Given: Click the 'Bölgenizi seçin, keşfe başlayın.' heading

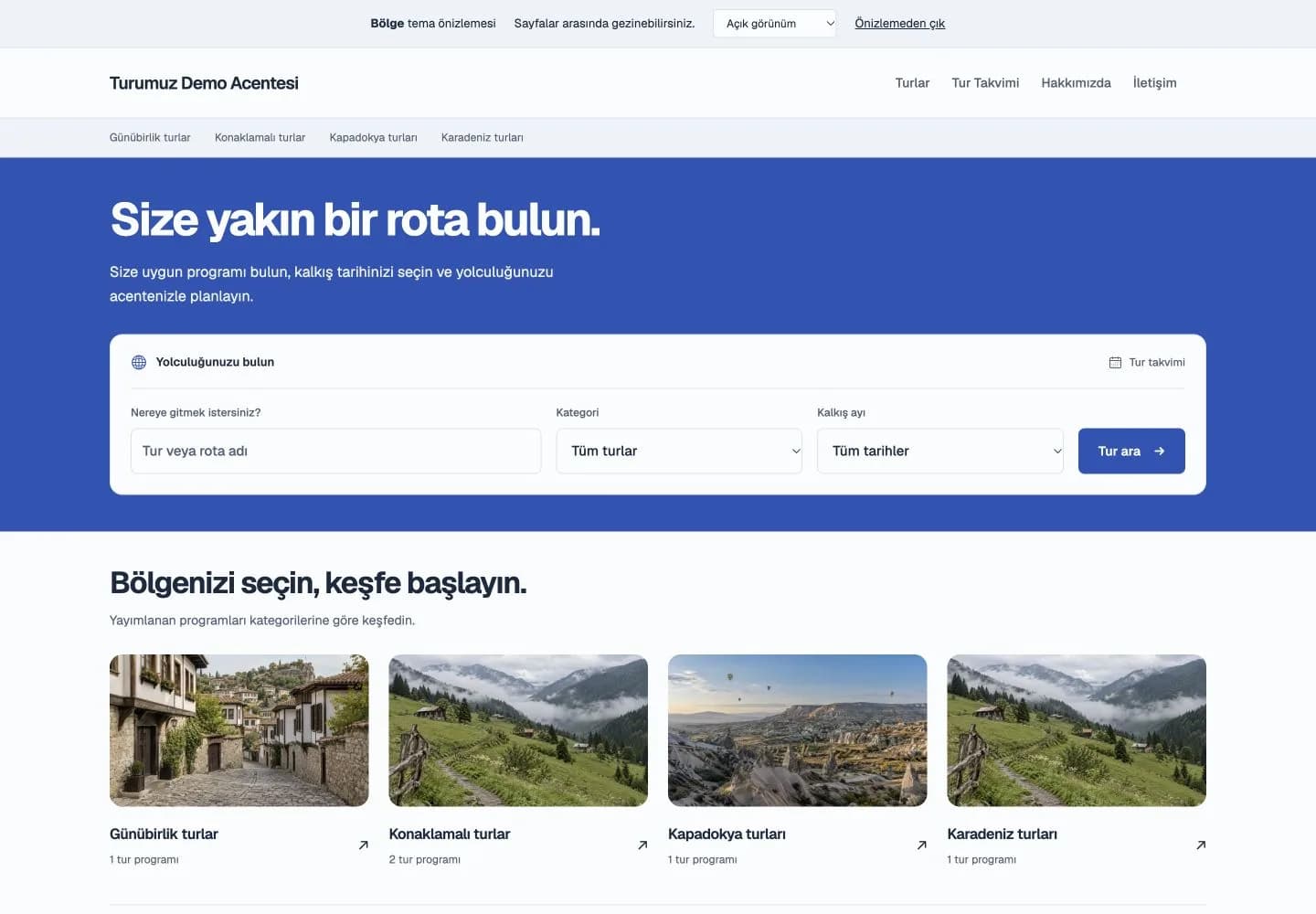Looking at the screenshot, I should (318, 583).
